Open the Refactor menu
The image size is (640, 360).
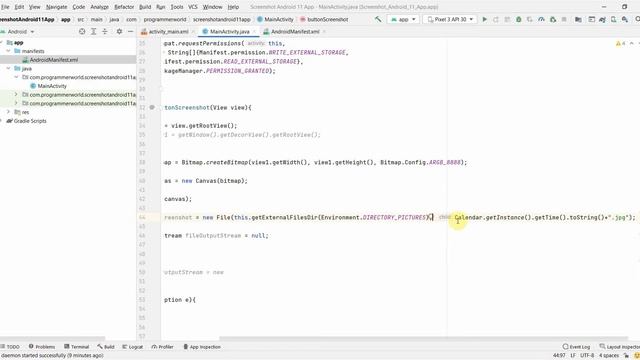tap(124, 7)
